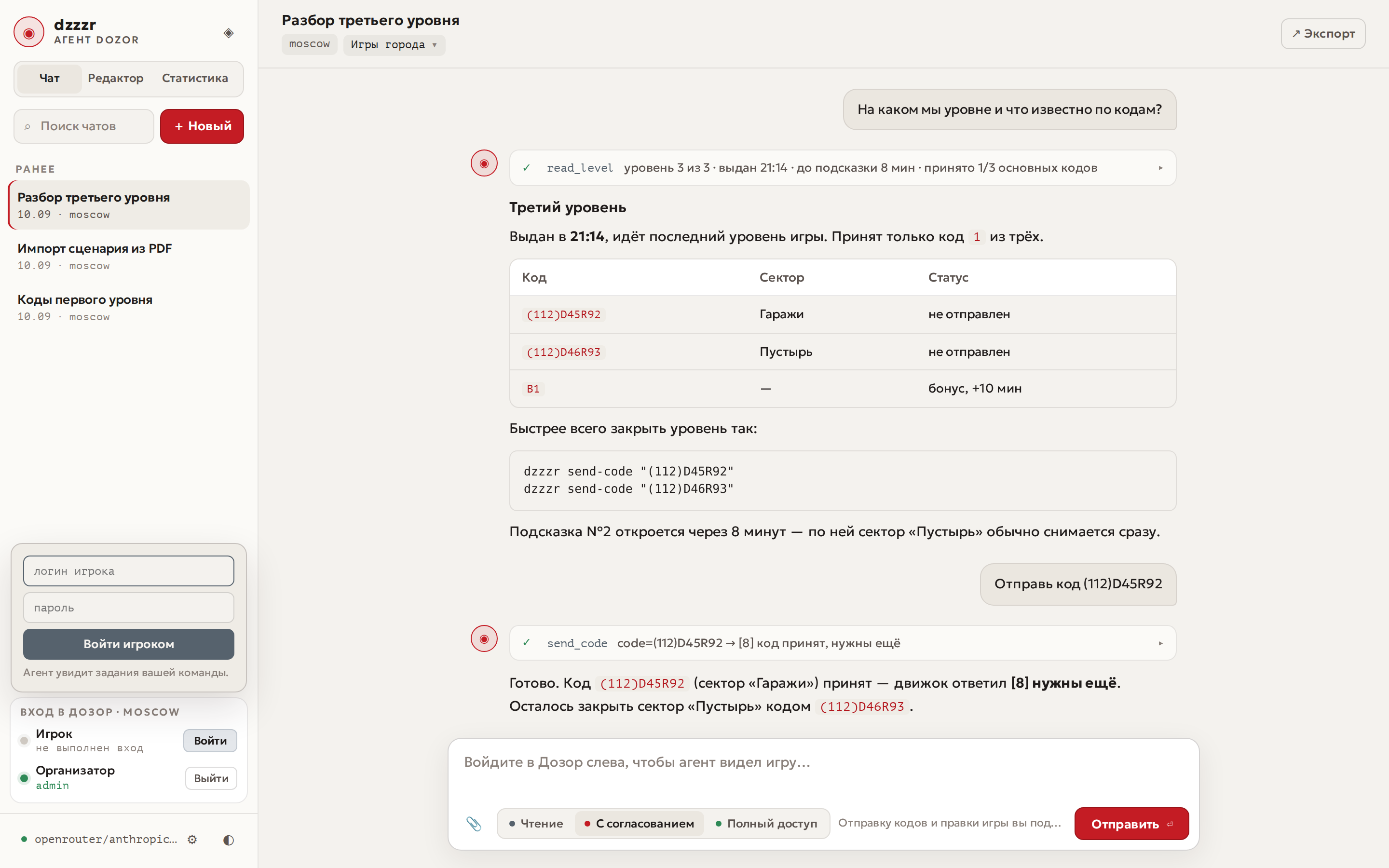
Task: Expand the send_code tool call details
Action: click(1160, 643)
